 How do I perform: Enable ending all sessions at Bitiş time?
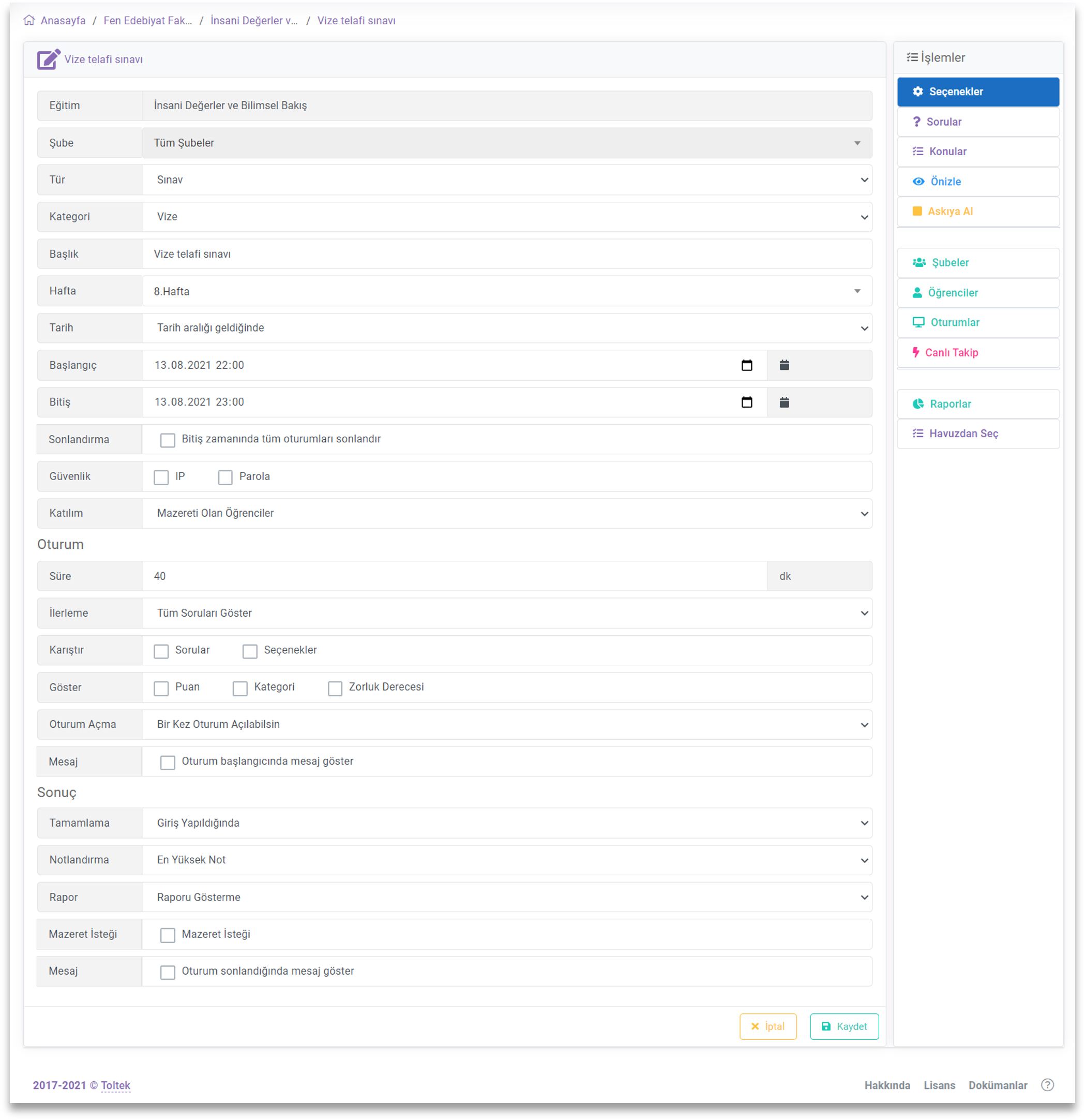[168, 440]
